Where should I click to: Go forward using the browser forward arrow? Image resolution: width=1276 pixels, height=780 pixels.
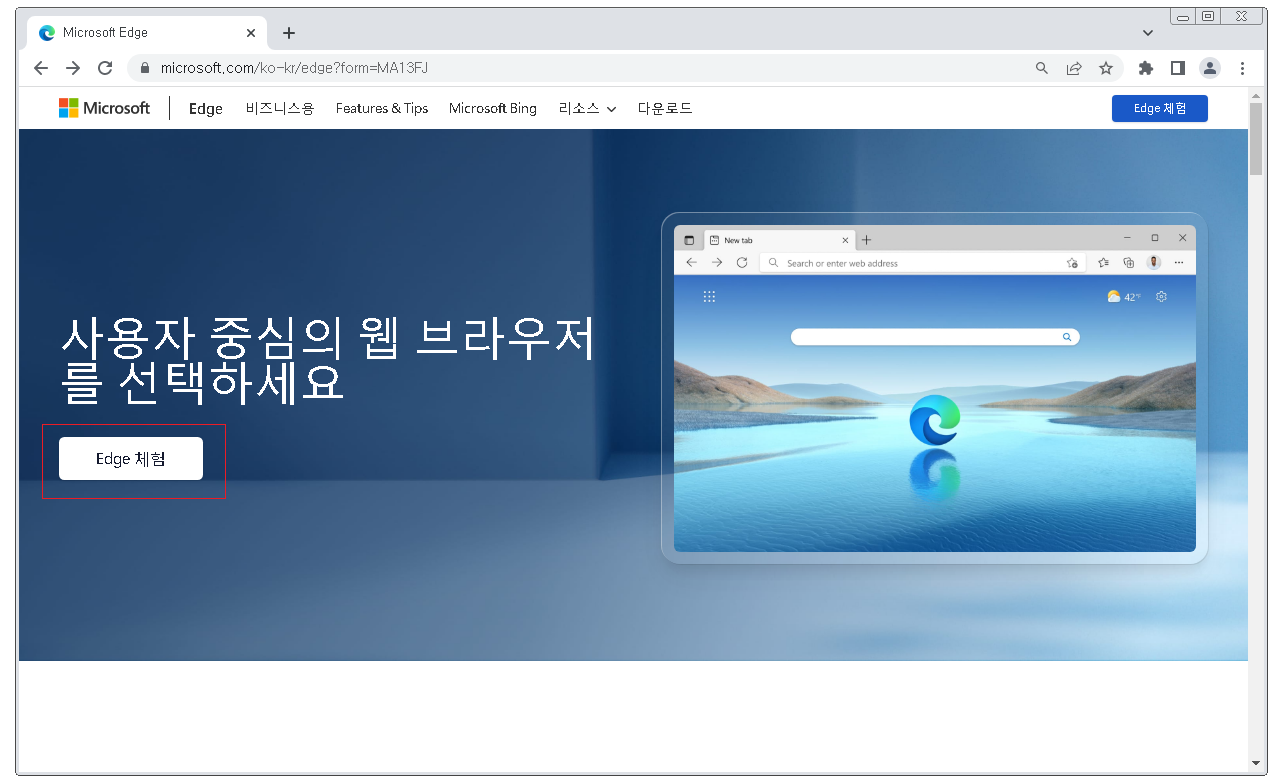pyautogui.click(x=73, y=68)
